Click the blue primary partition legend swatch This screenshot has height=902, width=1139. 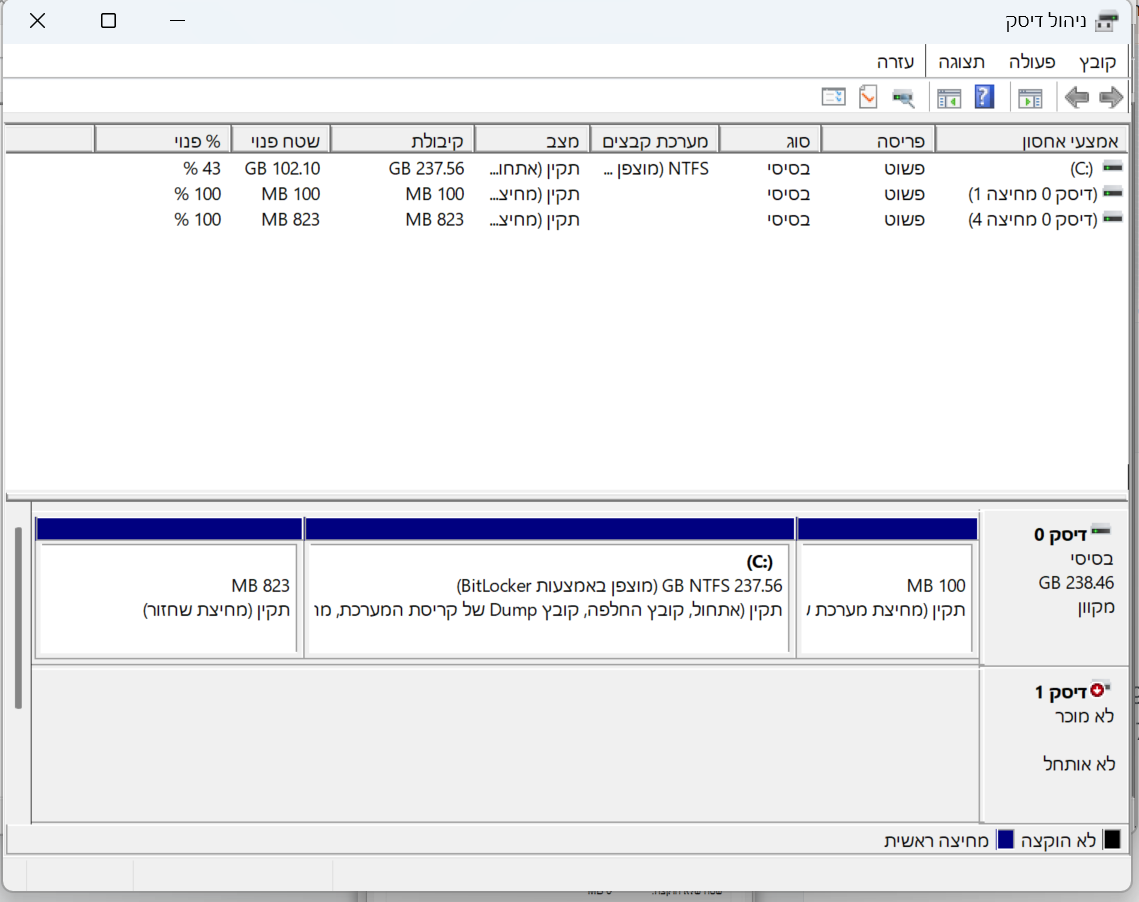coord(1005,840)
